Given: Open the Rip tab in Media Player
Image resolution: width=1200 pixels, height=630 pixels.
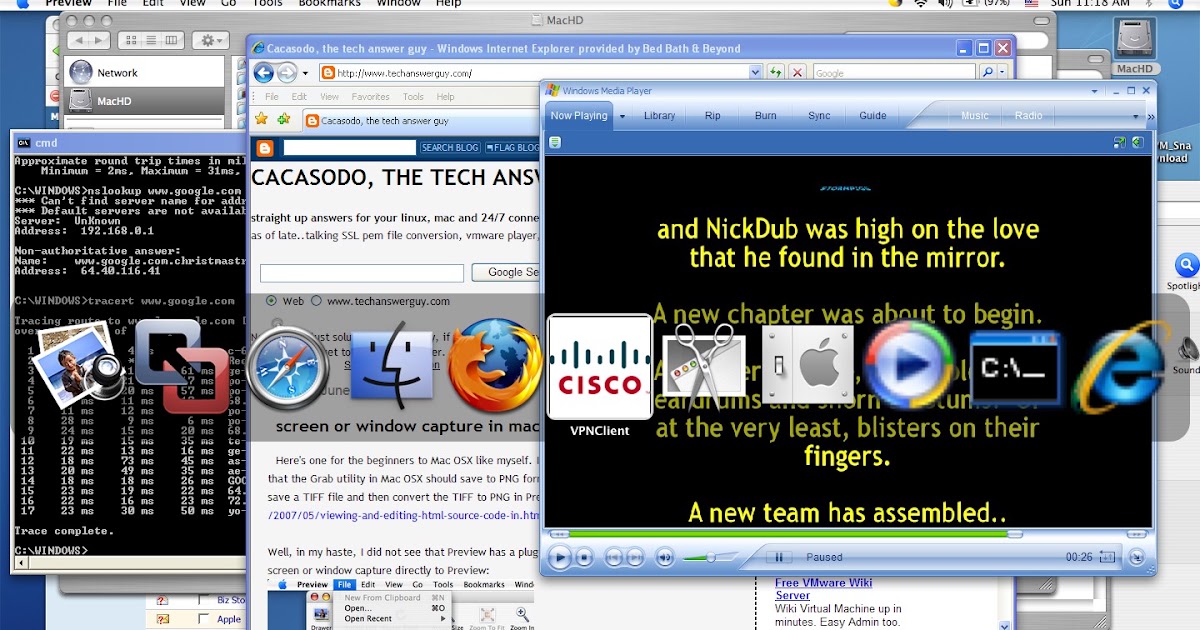Looking at the screenshot, I should pyautogui.click(x=712, y=116).
